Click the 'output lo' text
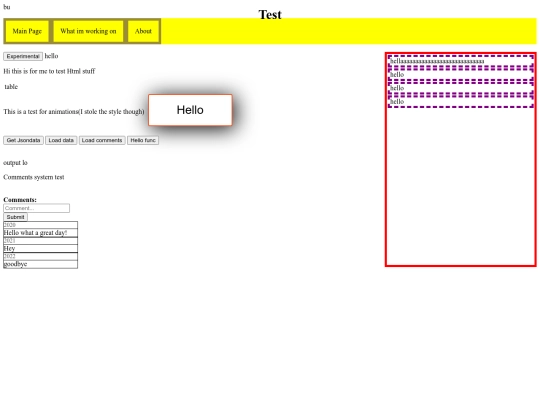540x405 pixels. point(15,163)
